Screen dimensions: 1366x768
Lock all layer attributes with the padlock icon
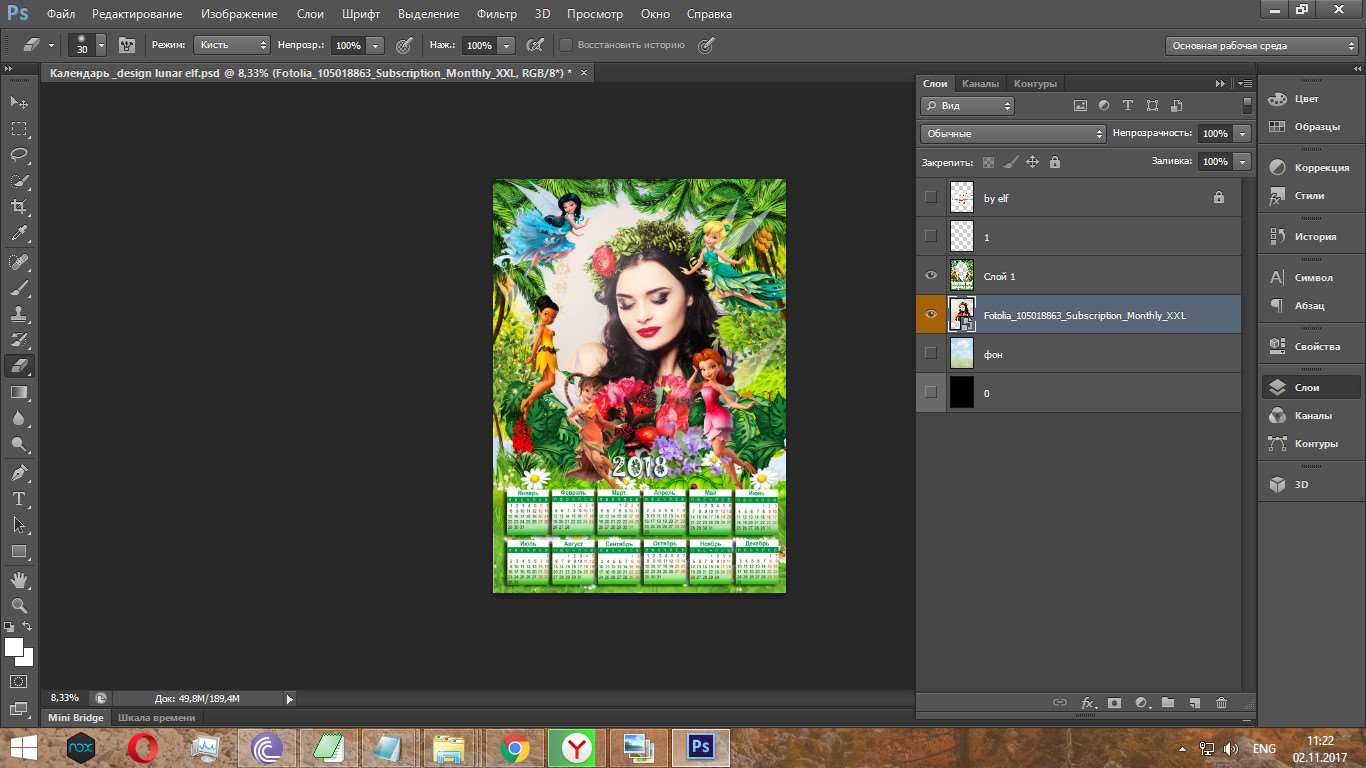(1054, 162)
